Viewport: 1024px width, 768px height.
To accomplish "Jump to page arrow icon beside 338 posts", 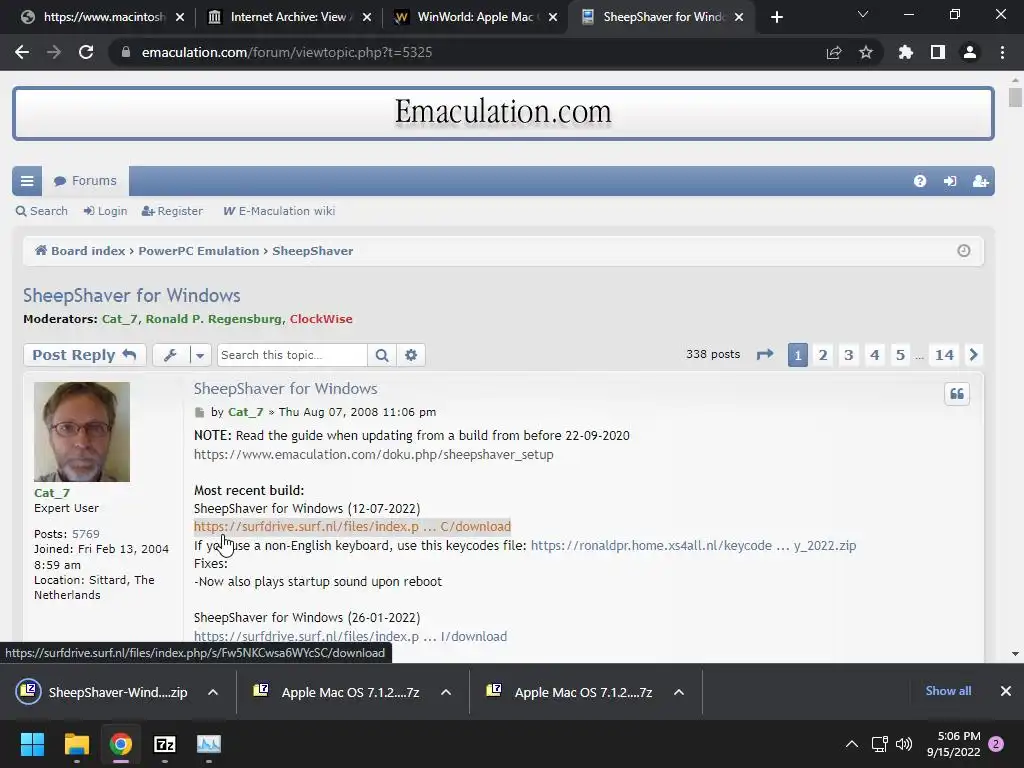I will (765, 355).
